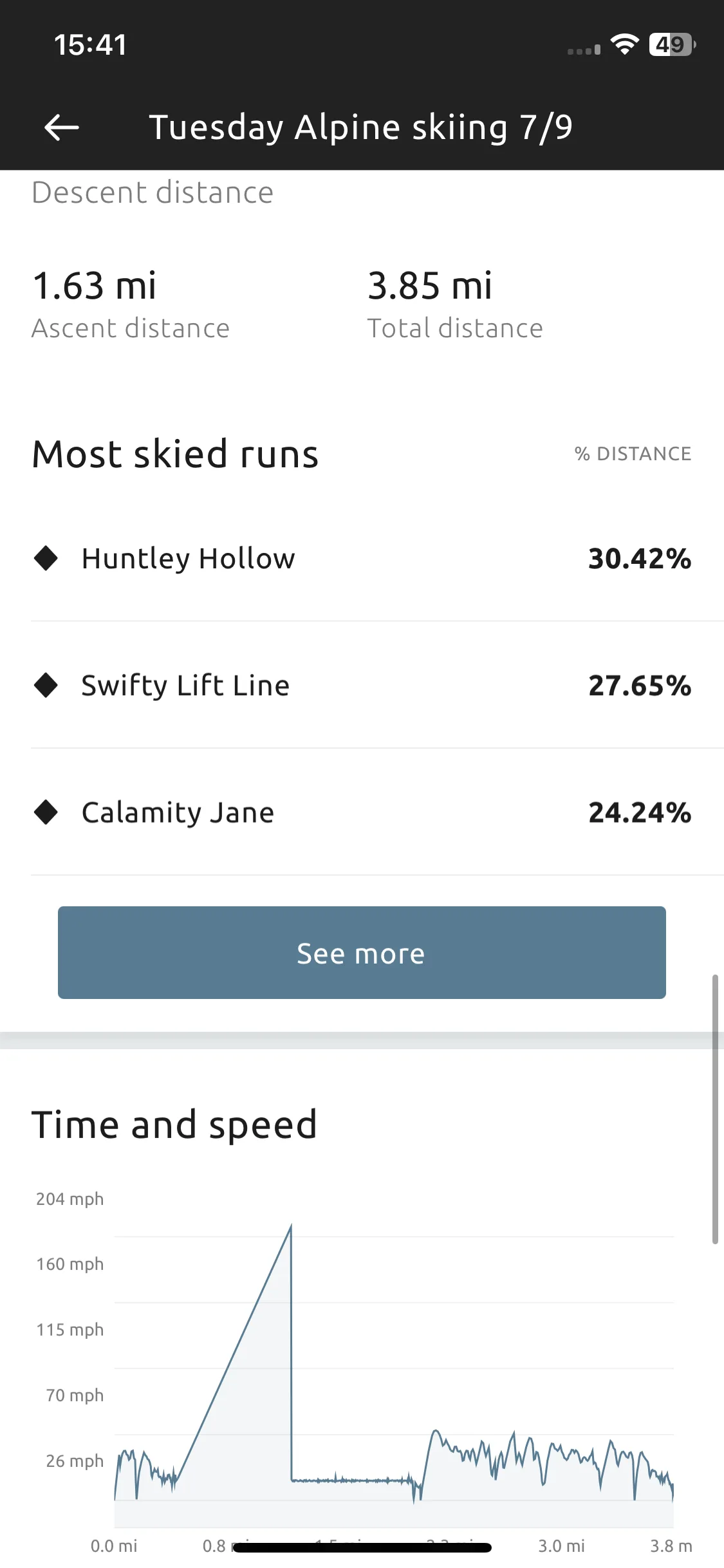Tap the Time and speed heading
The image size is (724, 1568).
click(x=174, y=1125)
